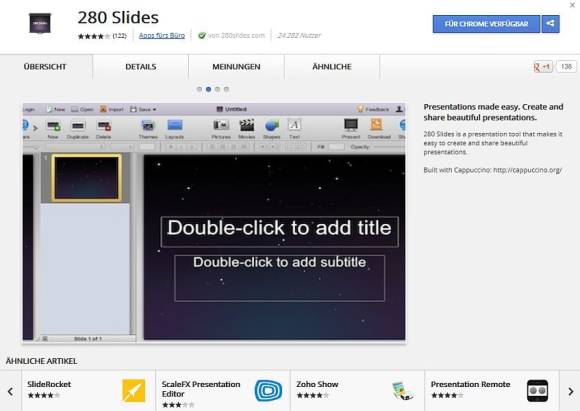Image resolution: width=580 pixels, height=411 pixels.
Task: Select the fourth screenshot pager dot
Action: click(226, 89)
